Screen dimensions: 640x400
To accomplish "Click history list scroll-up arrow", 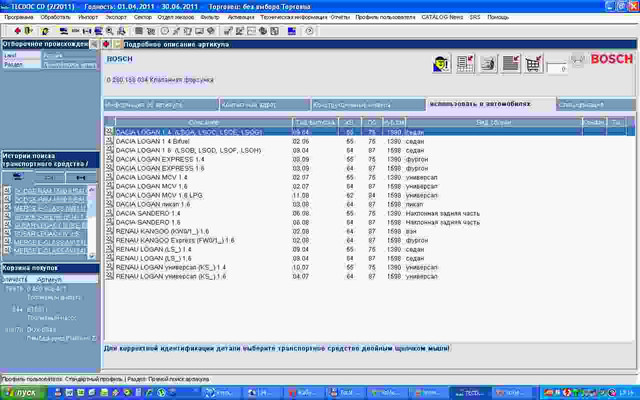I will coord(92,189).
